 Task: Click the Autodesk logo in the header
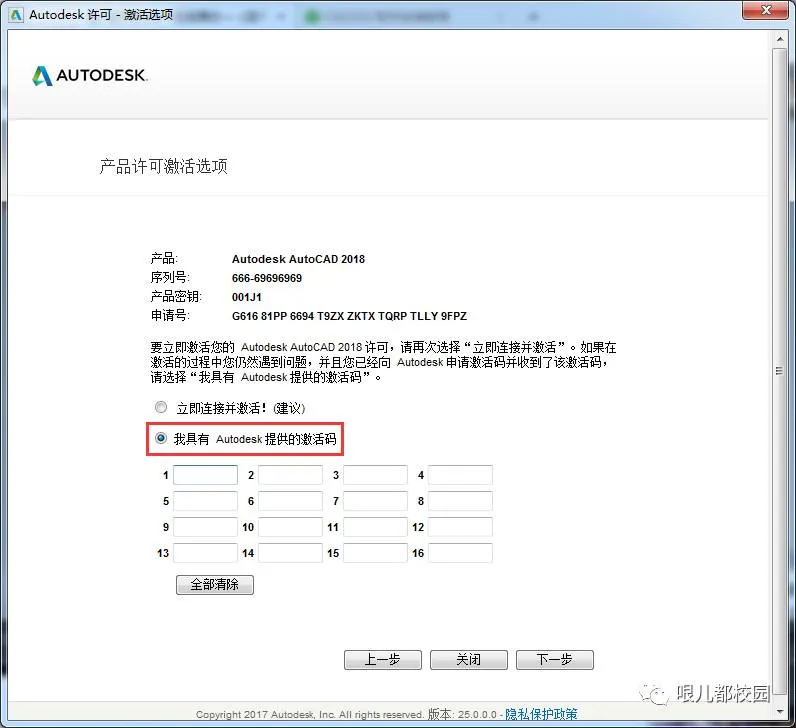click(89, 76)
